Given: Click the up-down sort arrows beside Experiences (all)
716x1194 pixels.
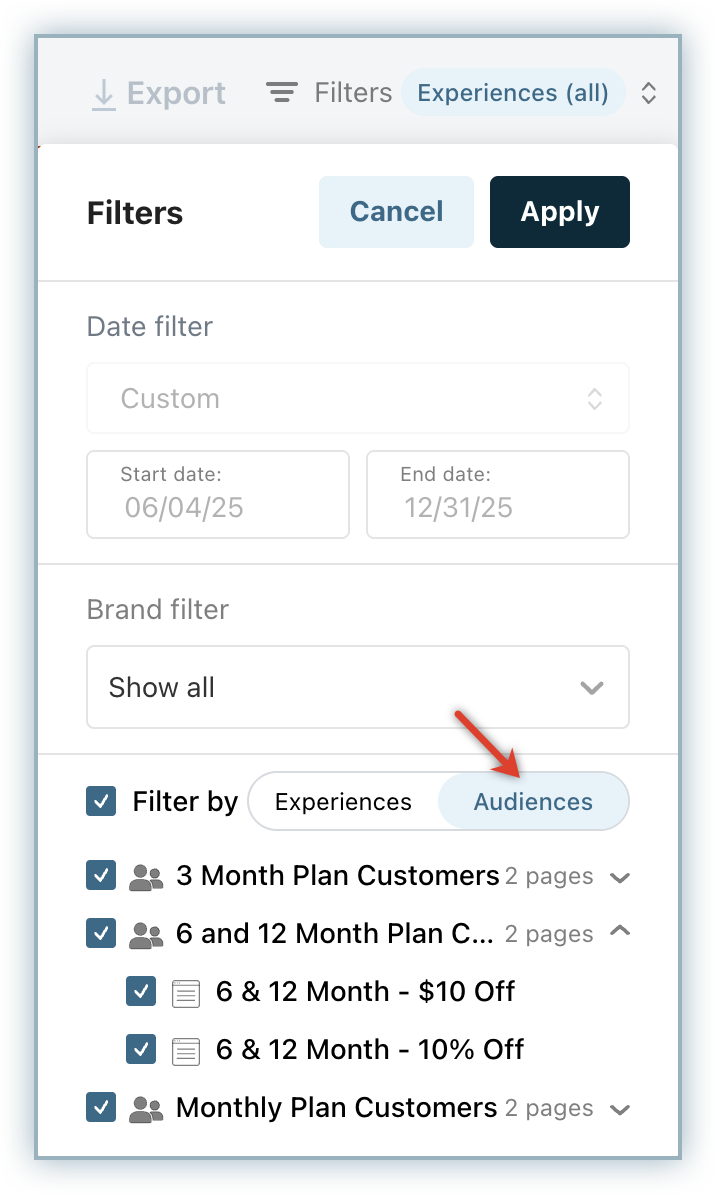Looking at the screenshot, I should [649, 93].
